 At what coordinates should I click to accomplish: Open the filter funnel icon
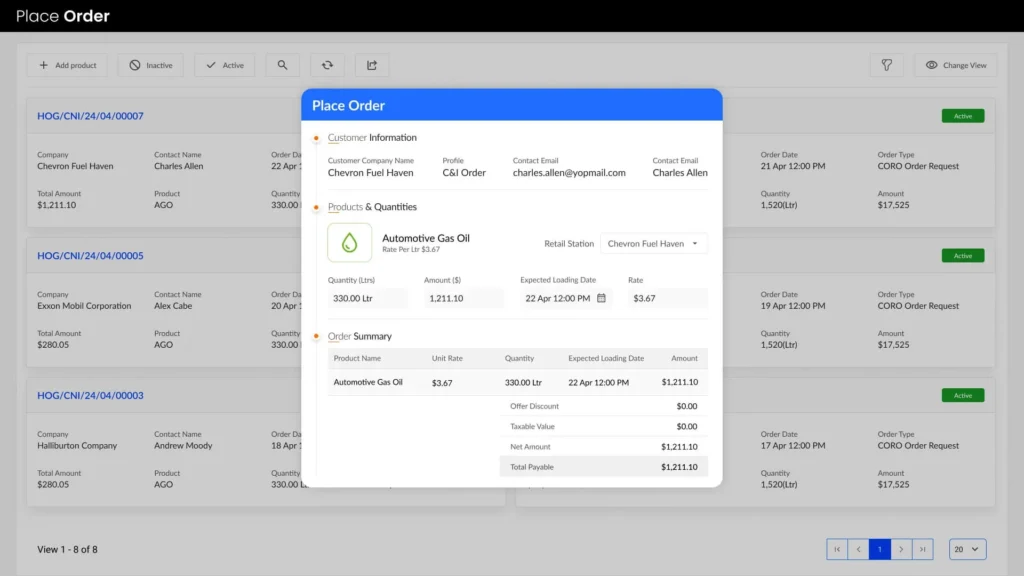pos(886,65)
